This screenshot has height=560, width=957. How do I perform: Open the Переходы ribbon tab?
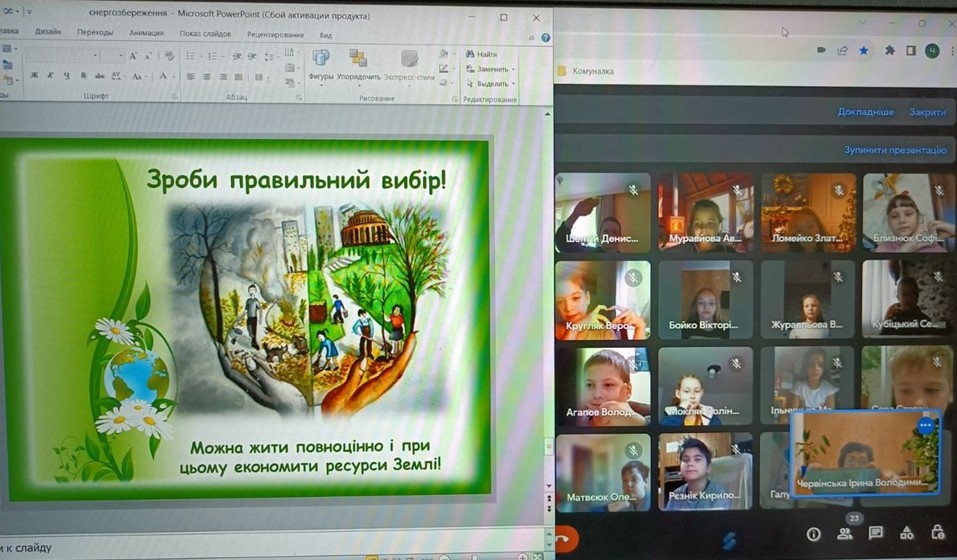(x=95, y=32)
